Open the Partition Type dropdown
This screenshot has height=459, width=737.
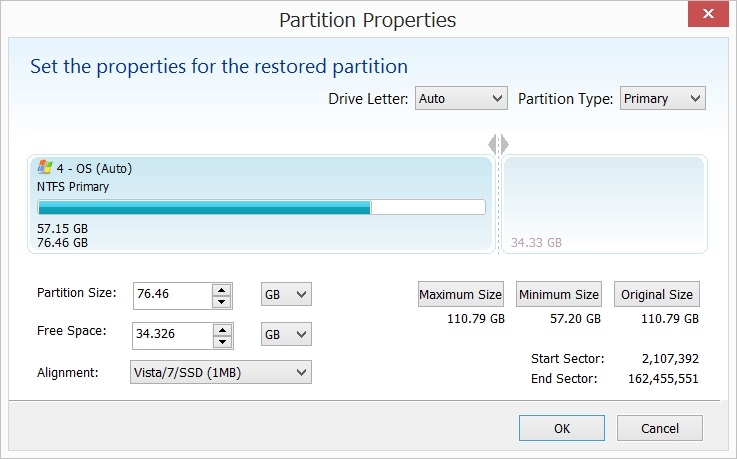(663, 99)
